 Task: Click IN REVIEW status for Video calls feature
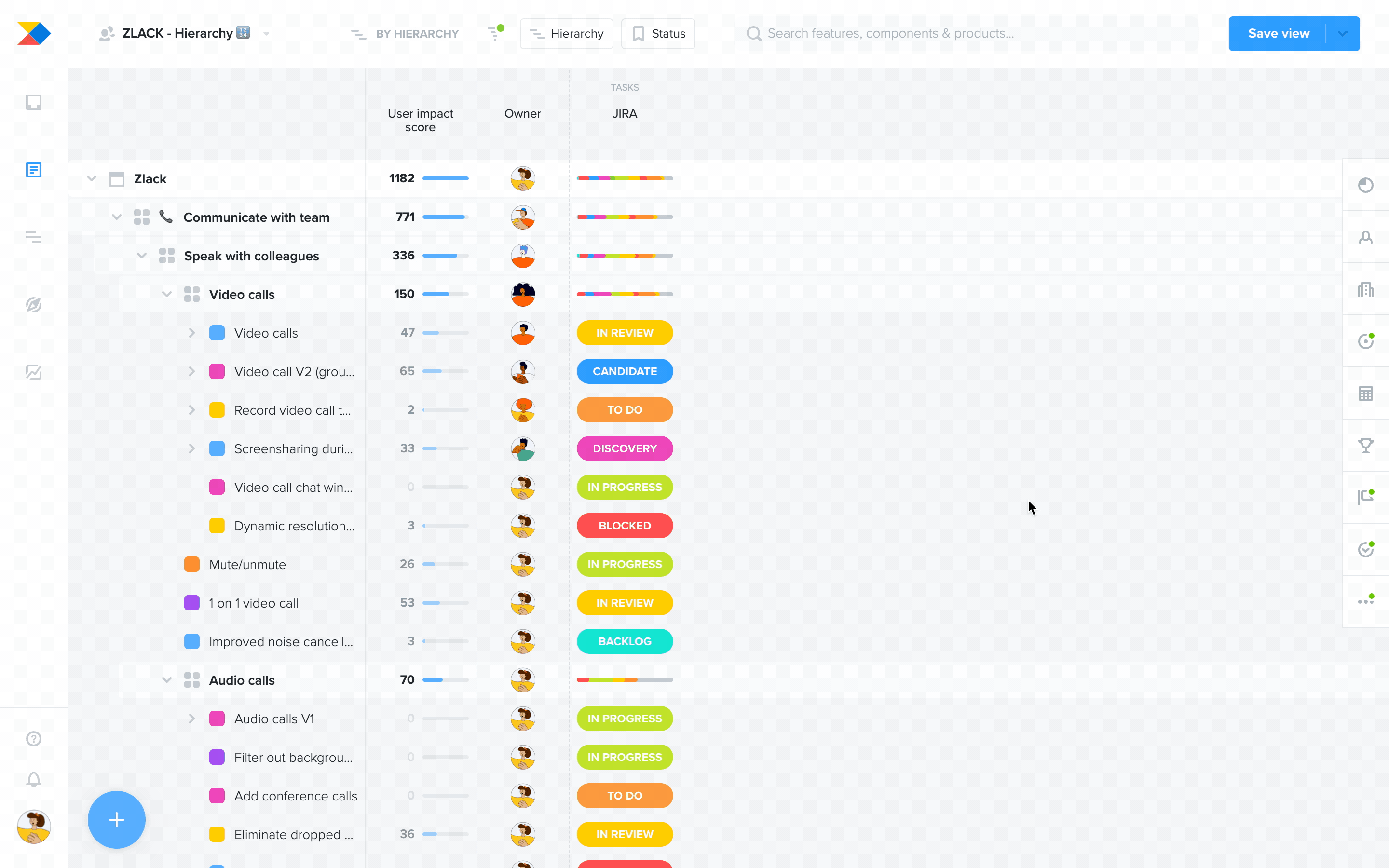coord(625,333)
